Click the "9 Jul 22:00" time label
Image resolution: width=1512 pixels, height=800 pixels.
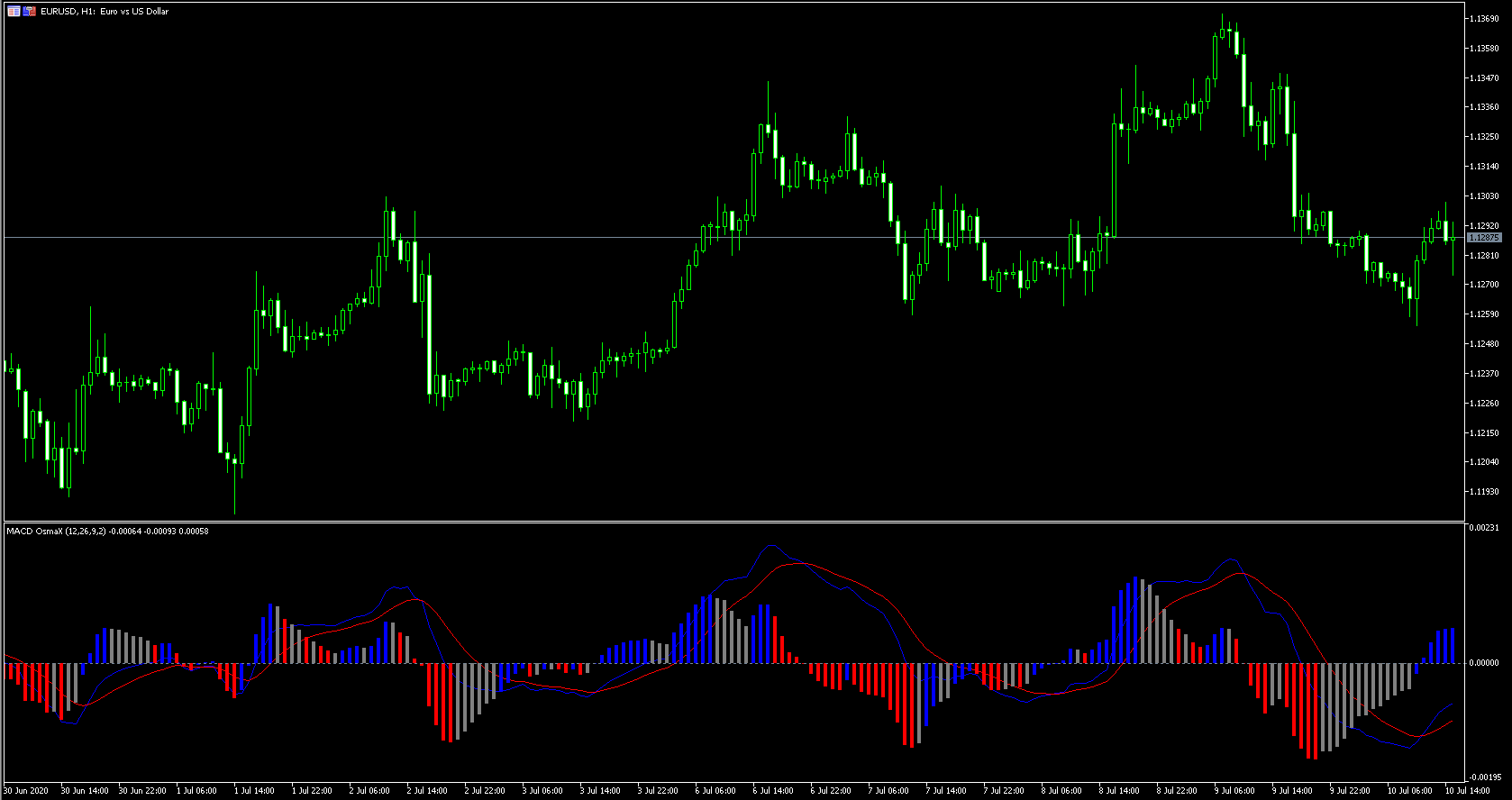(1350, 791)
